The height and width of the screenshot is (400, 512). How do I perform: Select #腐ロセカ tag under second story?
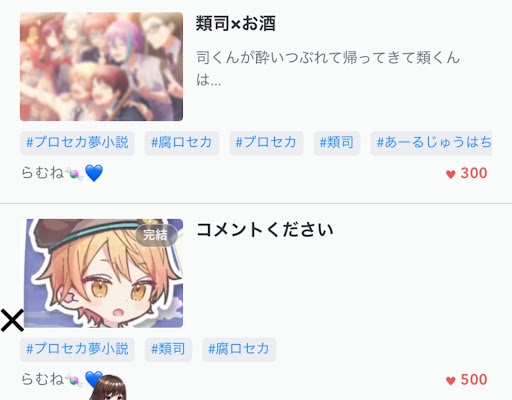239,349
